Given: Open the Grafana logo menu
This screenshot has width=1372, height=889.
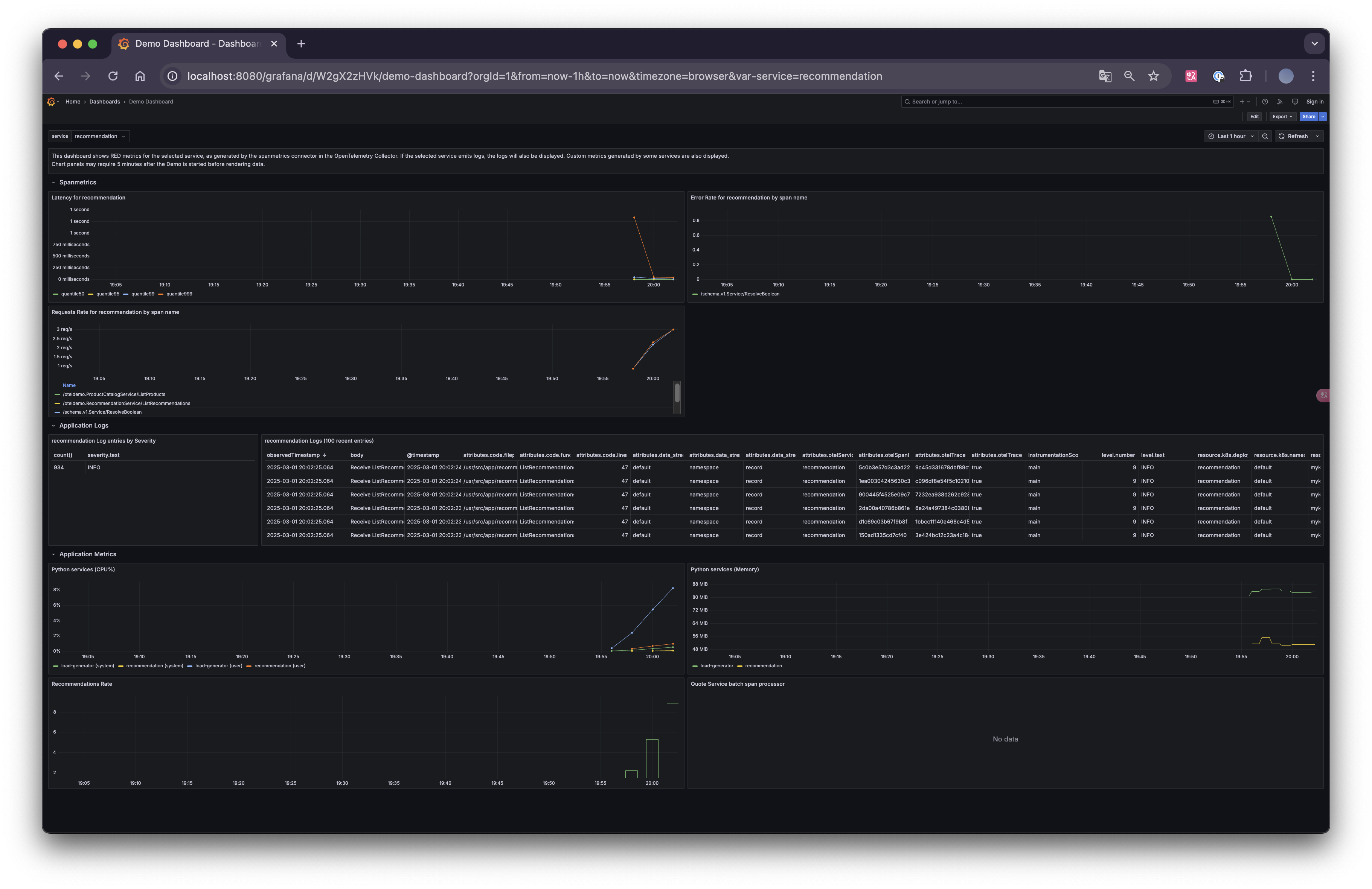Looking at the screenshot, I should (x=51, y=101).
